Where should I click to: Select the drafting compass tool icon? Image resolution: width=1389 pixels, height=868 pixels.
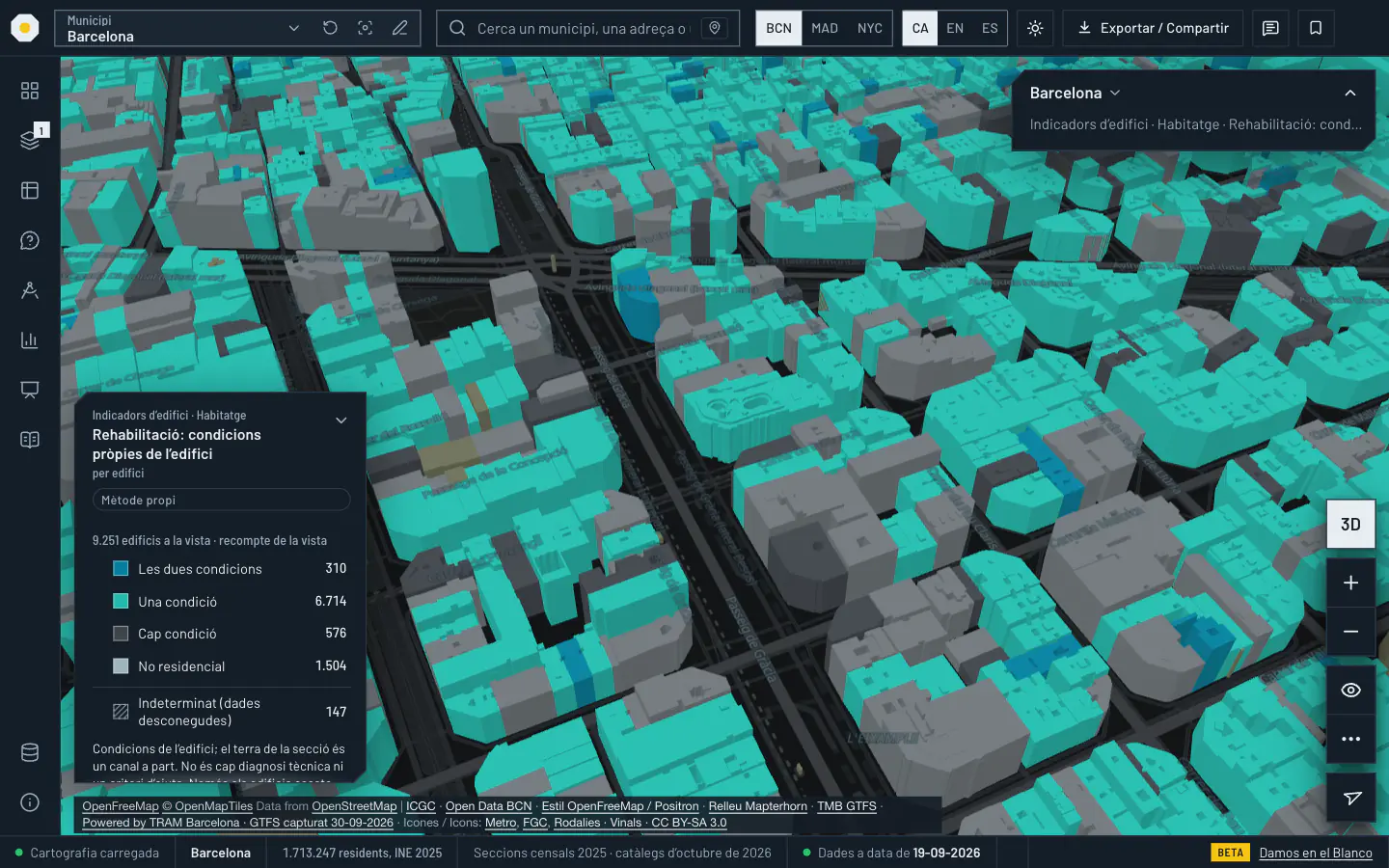[x=30, y=290]
